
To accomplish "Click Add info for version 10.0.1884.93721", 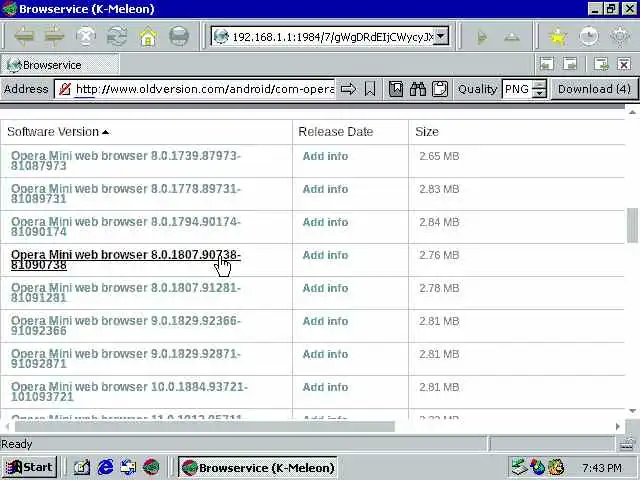I will (325, 387).
